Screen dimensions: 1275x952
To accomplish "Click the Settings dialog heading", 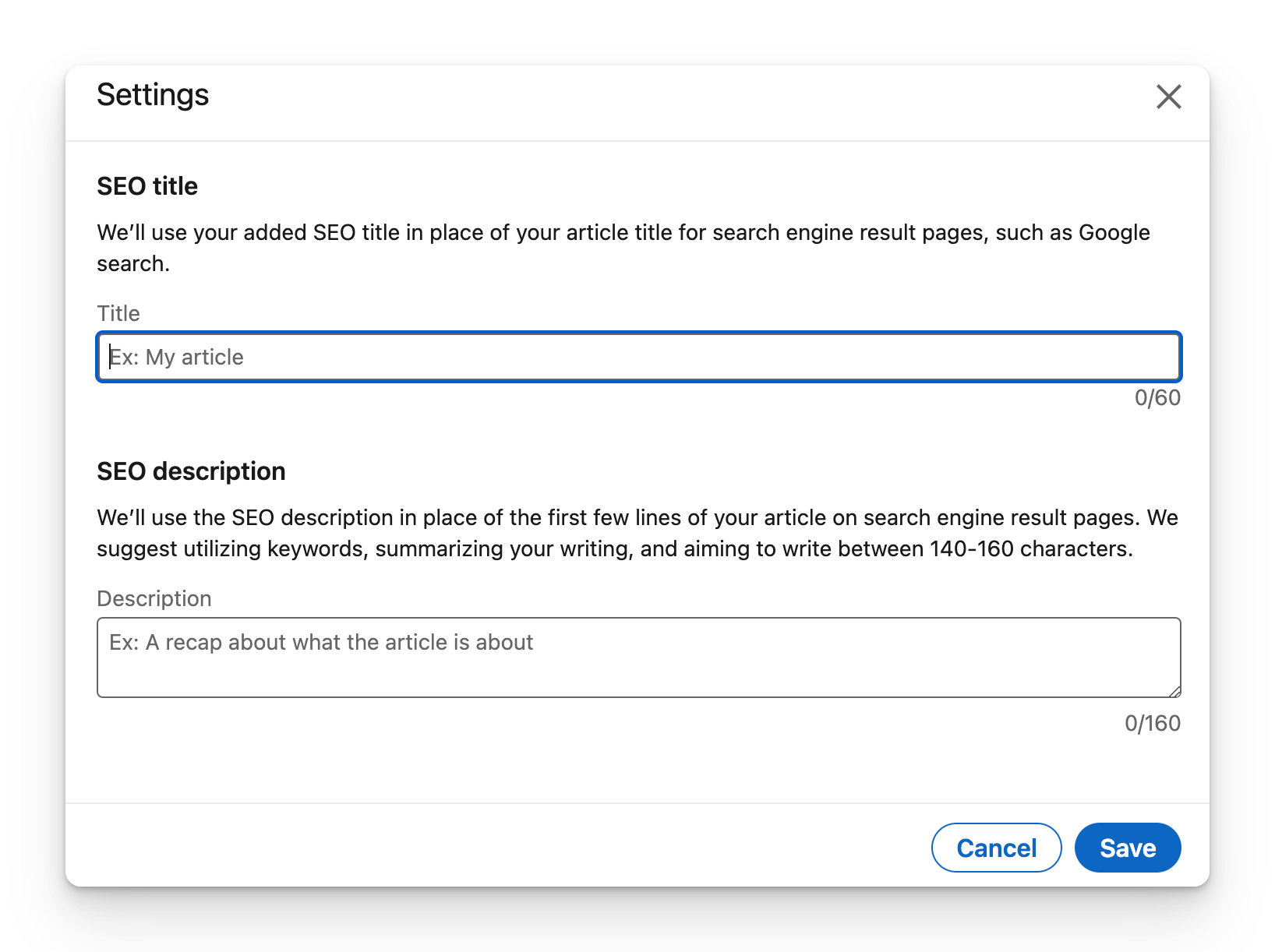I will [153, 95].
